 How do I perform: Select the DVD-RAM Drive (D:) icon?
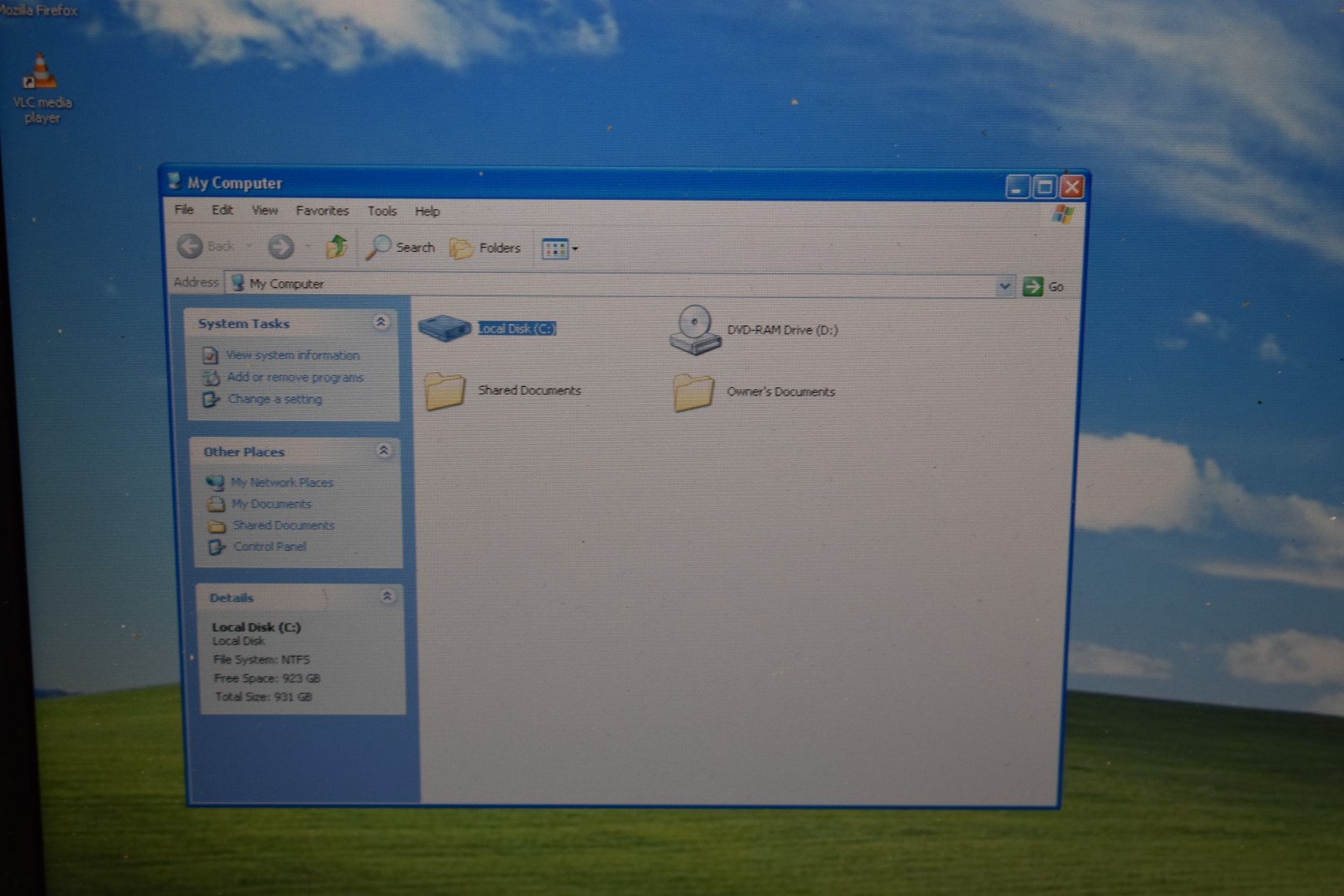(695, 330)
